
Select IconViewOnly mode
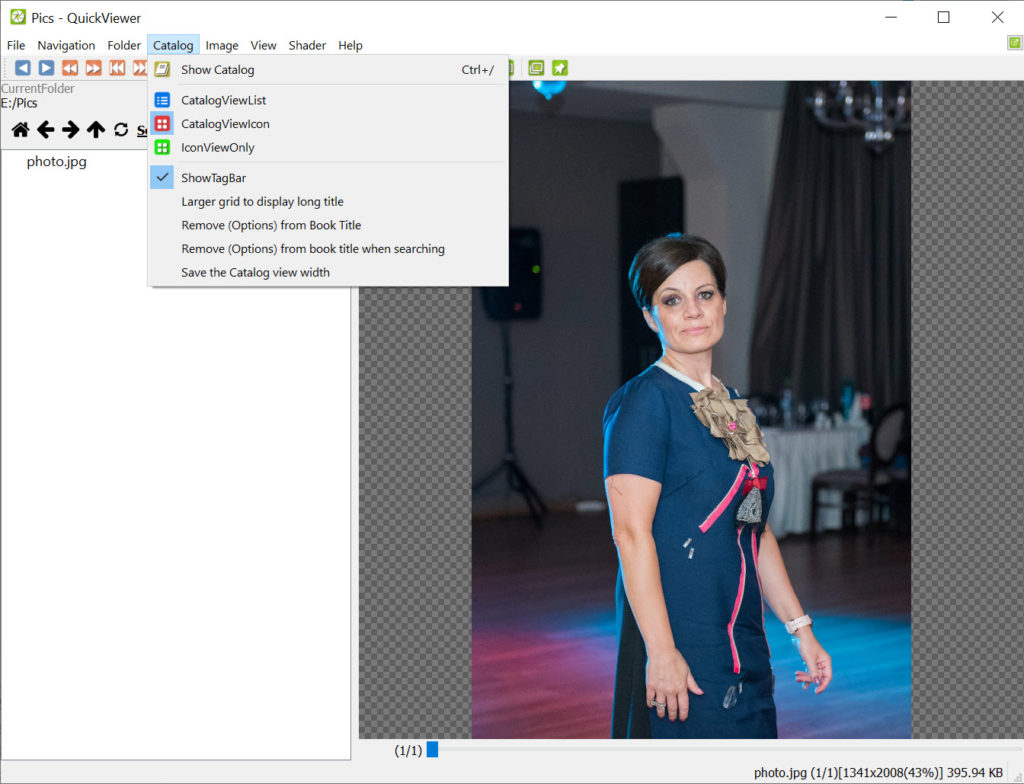[217, 147]
